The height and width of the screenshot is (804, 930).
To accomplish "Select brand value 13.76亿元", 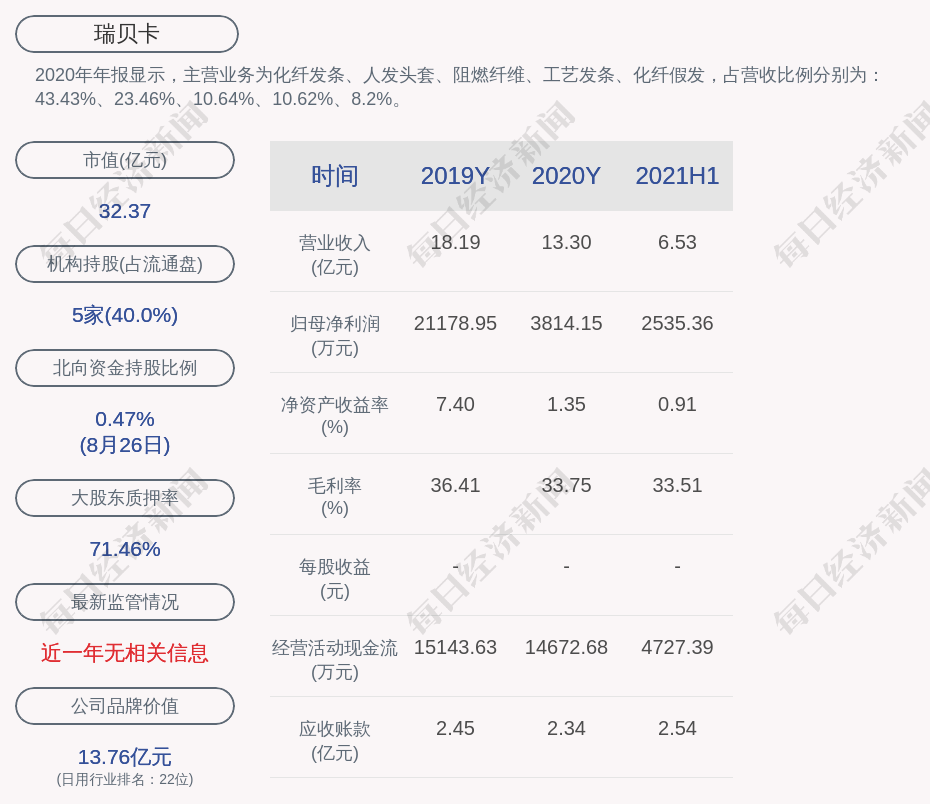I will pyautogui.click(x=125, y=757).
